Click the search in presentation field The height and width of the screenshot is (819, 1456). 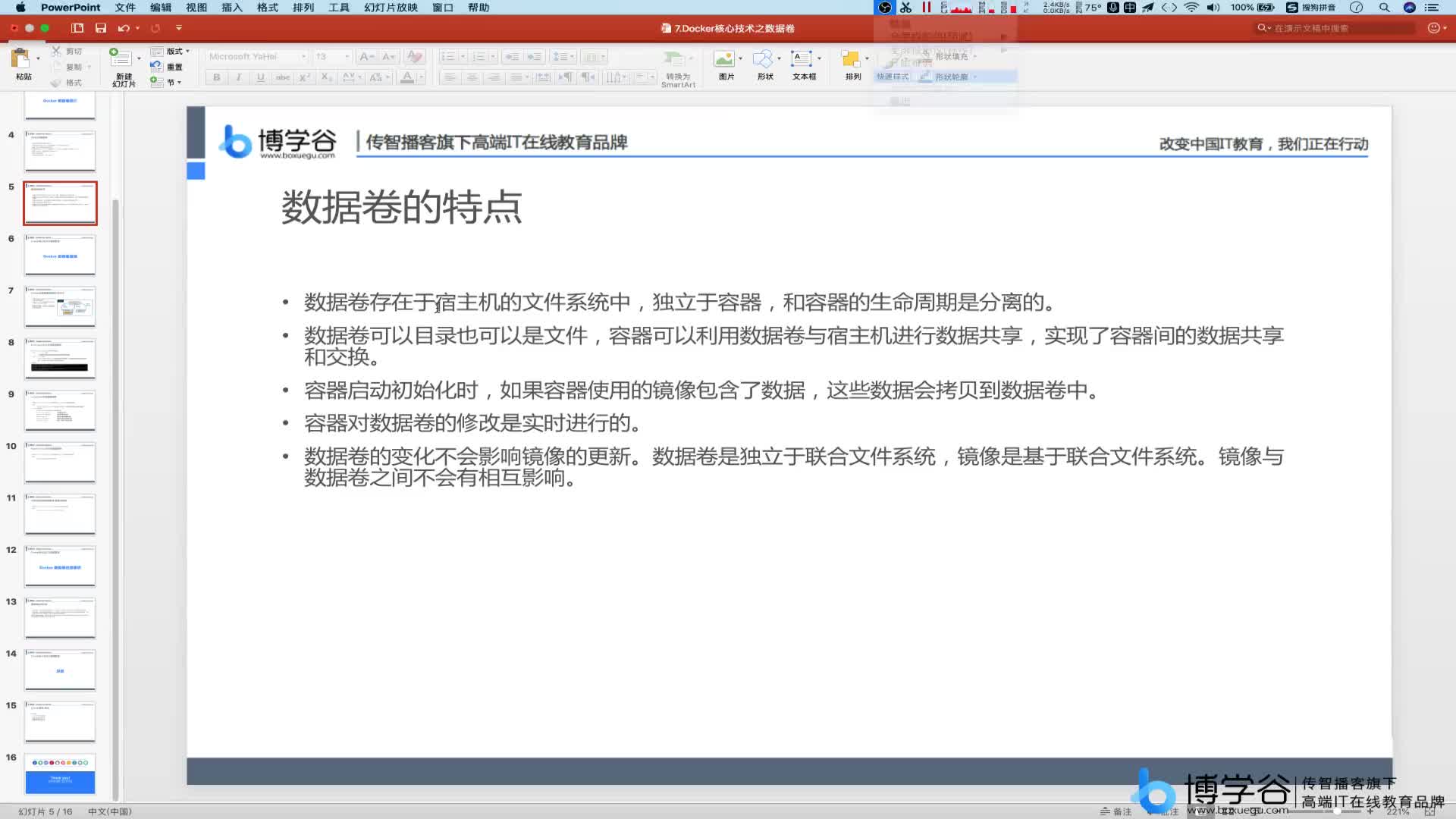[1335, 28]
